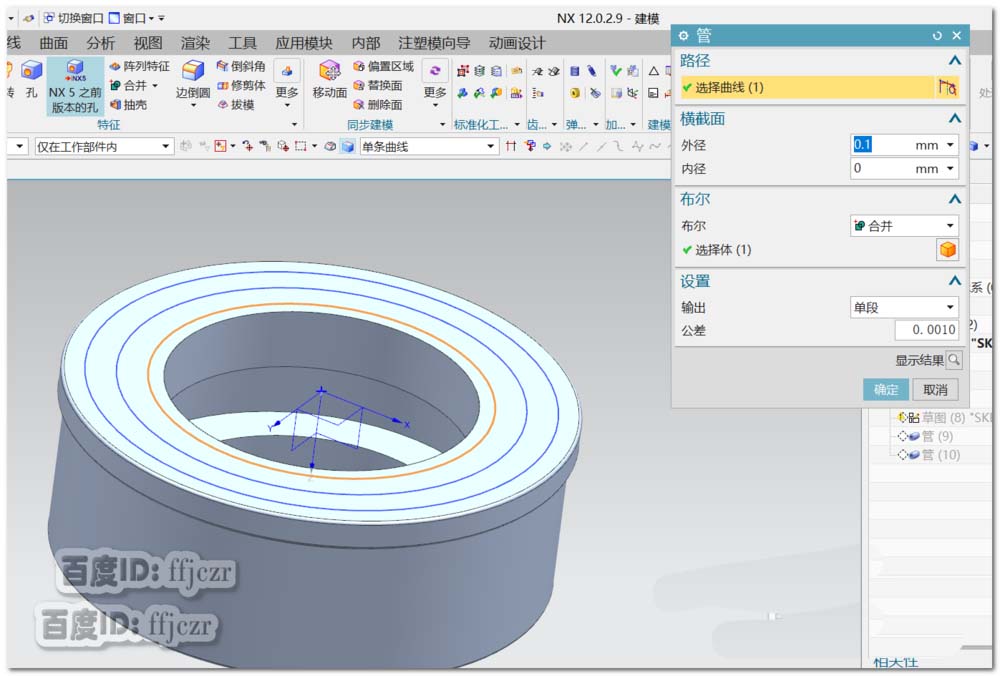Choose the Chamfer (倒斜角) tool
Screen dimensions: 1000x676
pyautogui.click(x=241, y=66)
